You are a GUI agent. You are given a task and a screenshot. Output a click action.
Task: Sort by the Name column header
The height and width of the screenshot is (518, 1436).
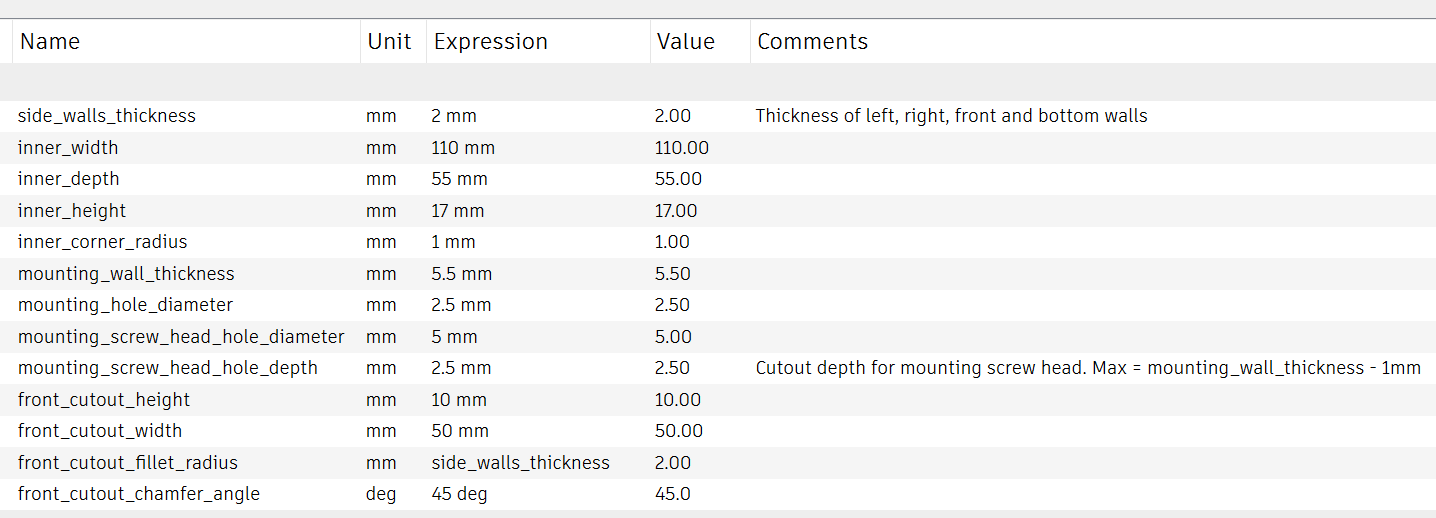[50, 42]
